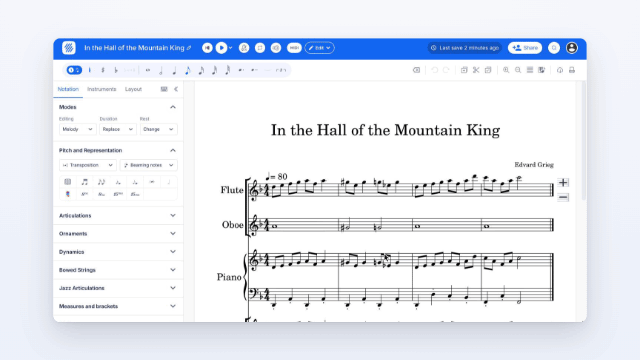Select the half note duration

point(161,70)
